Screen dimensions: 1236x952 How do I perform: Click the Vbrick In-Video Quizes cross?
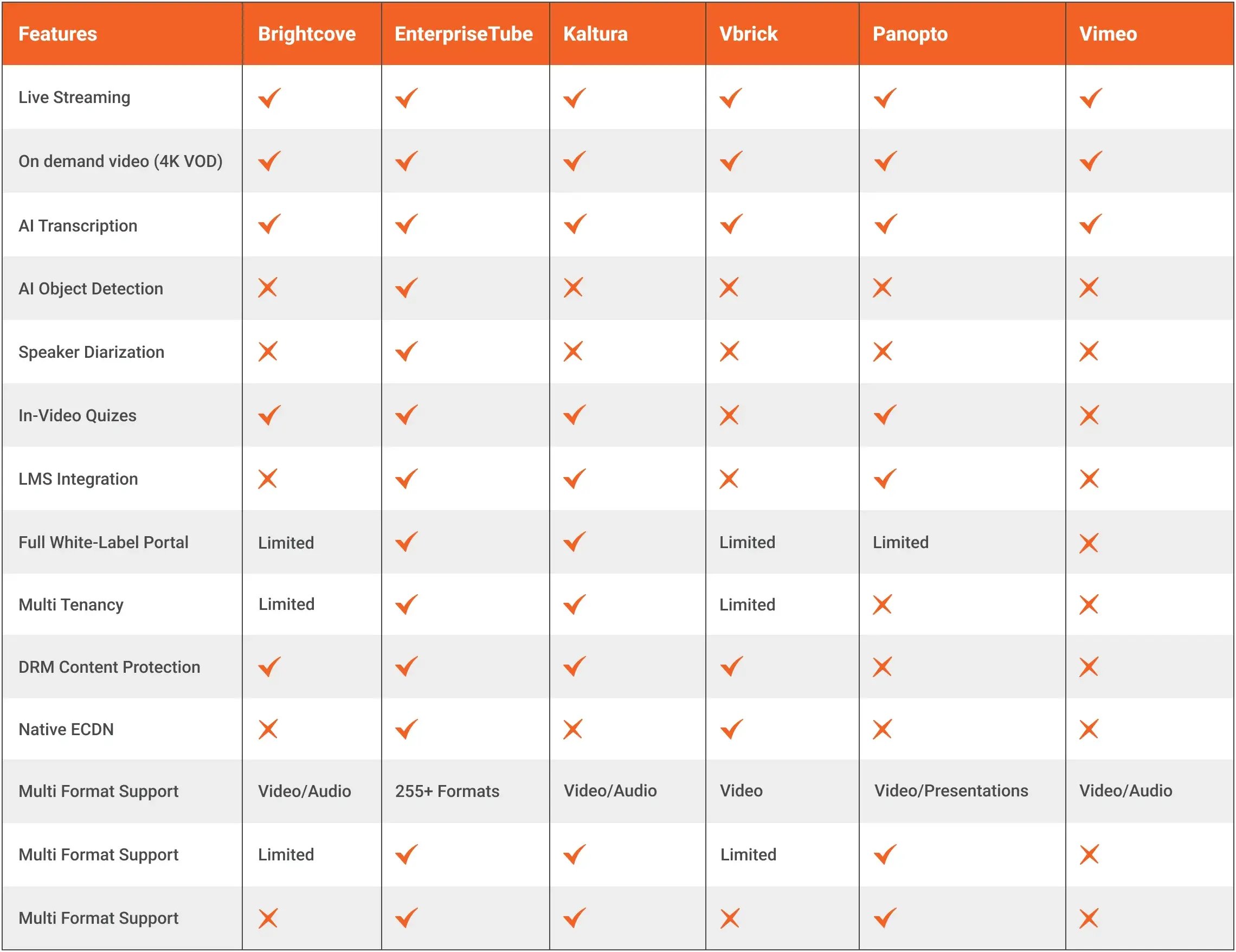729,415
